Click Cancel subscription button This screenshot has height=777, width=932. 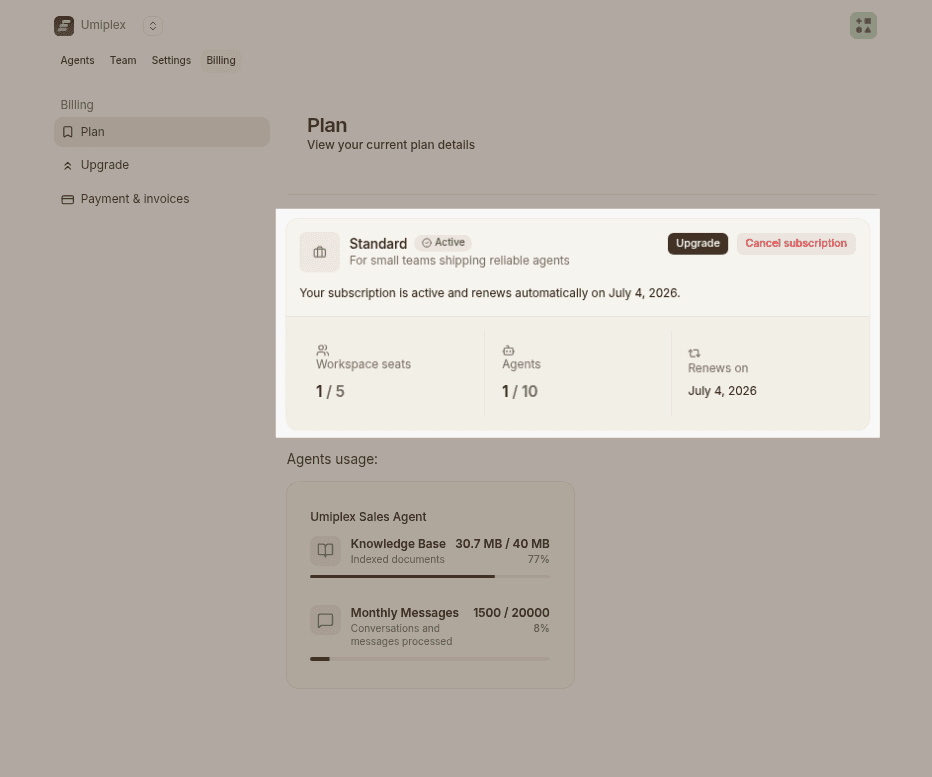tap(796, 244)
